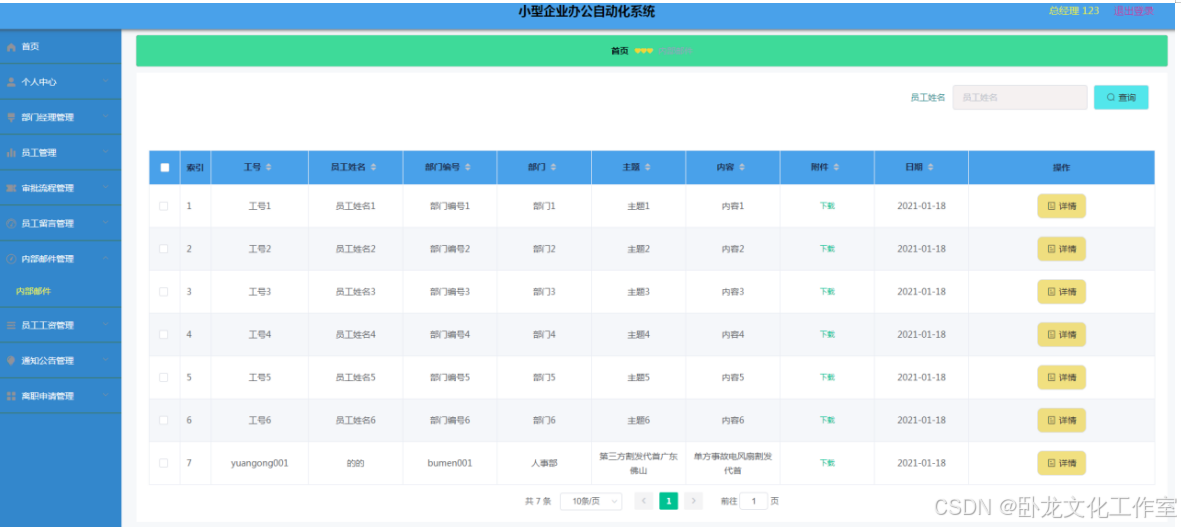Sort by 内容 column arrows

click(742, 167)
